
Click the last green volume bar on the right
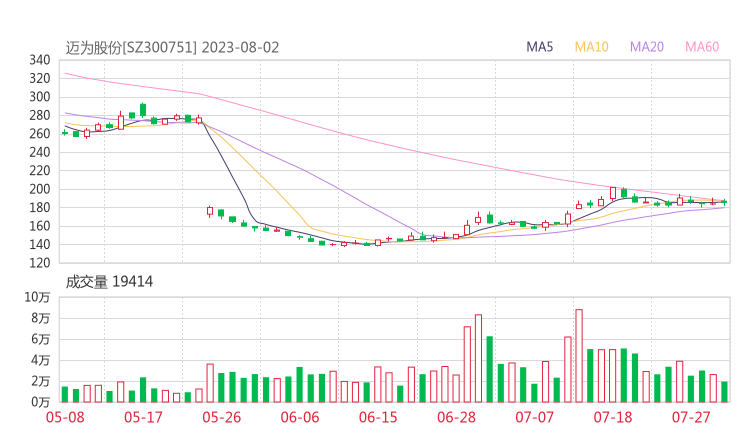click(724, 392)
